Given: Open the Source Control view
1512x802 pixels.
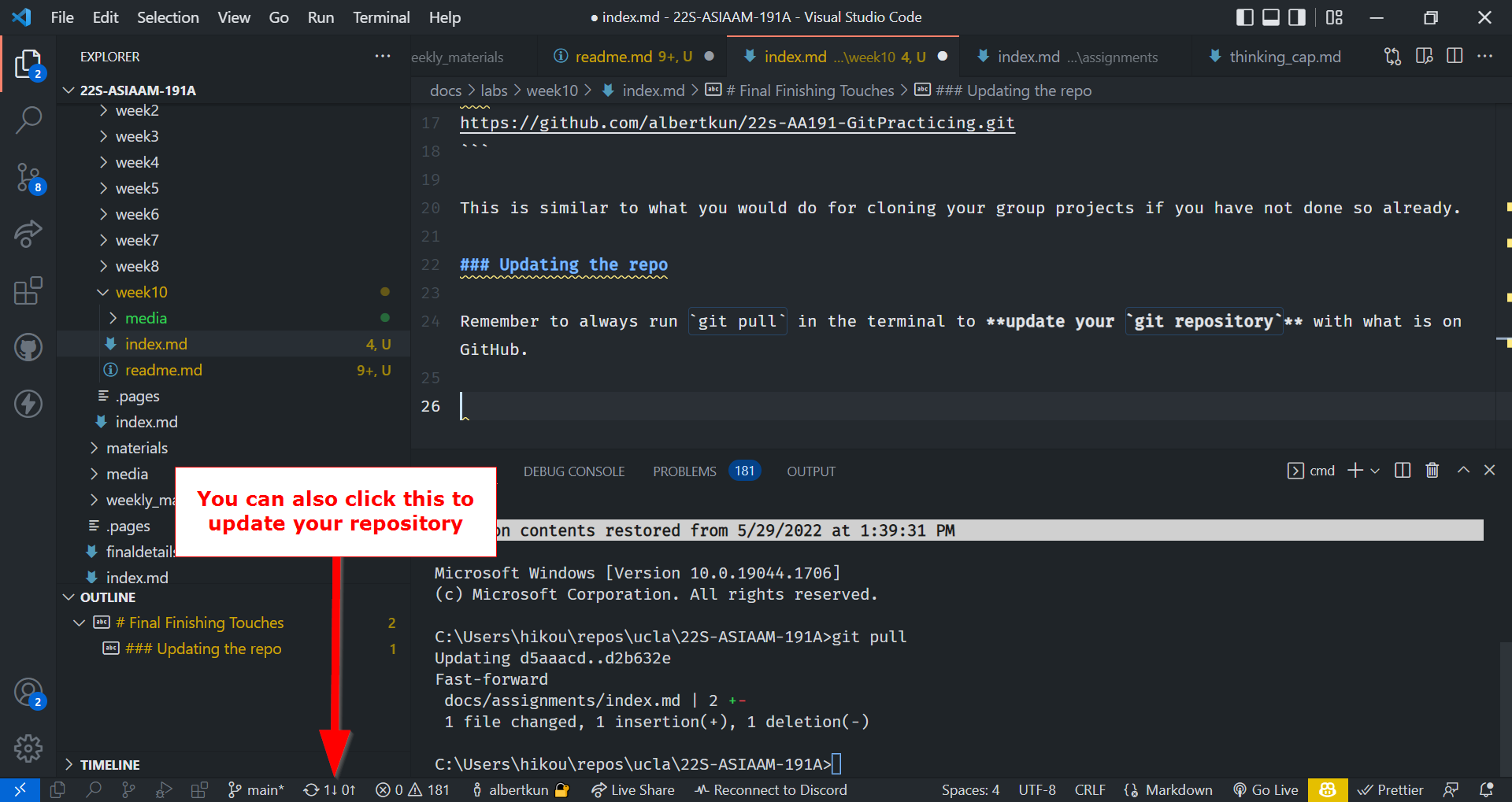Looking at the screenshot, I should [x=28, y=177].
